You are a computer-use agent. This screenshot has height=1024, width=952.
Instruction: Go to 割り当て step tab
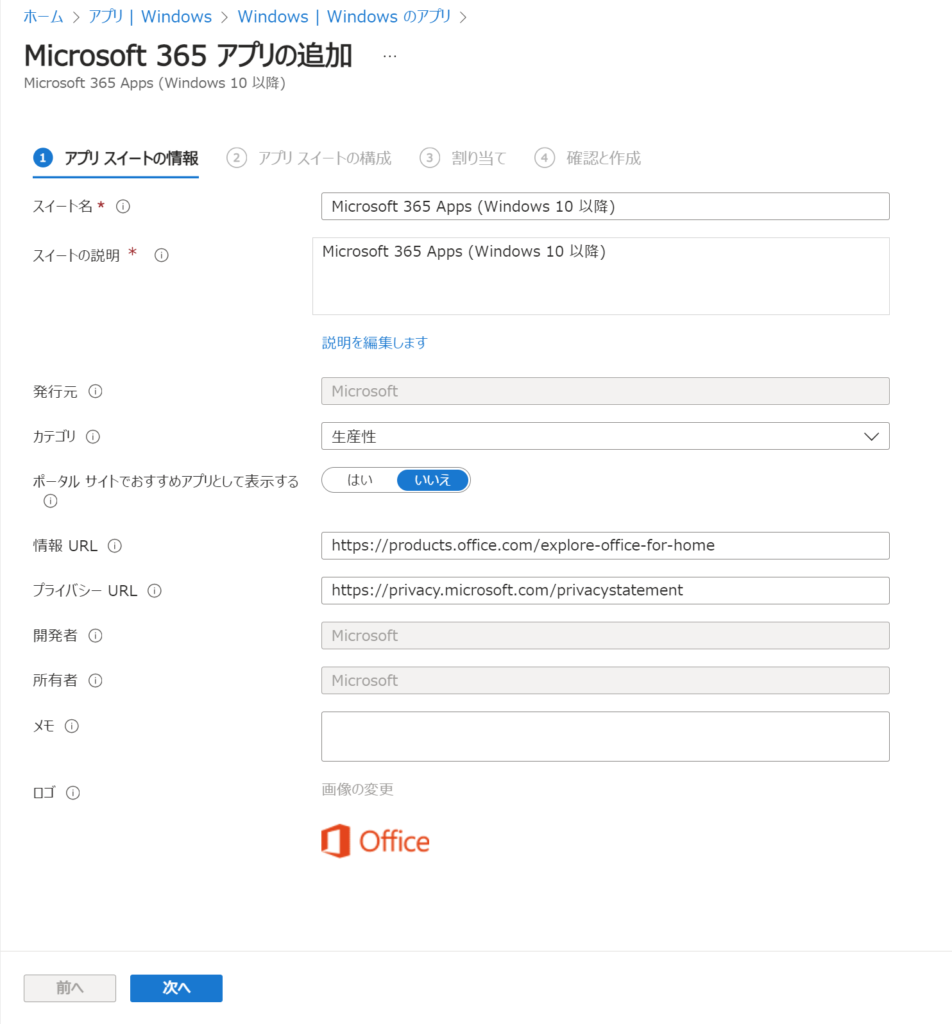pyautogui.click(x=463, y=158)
